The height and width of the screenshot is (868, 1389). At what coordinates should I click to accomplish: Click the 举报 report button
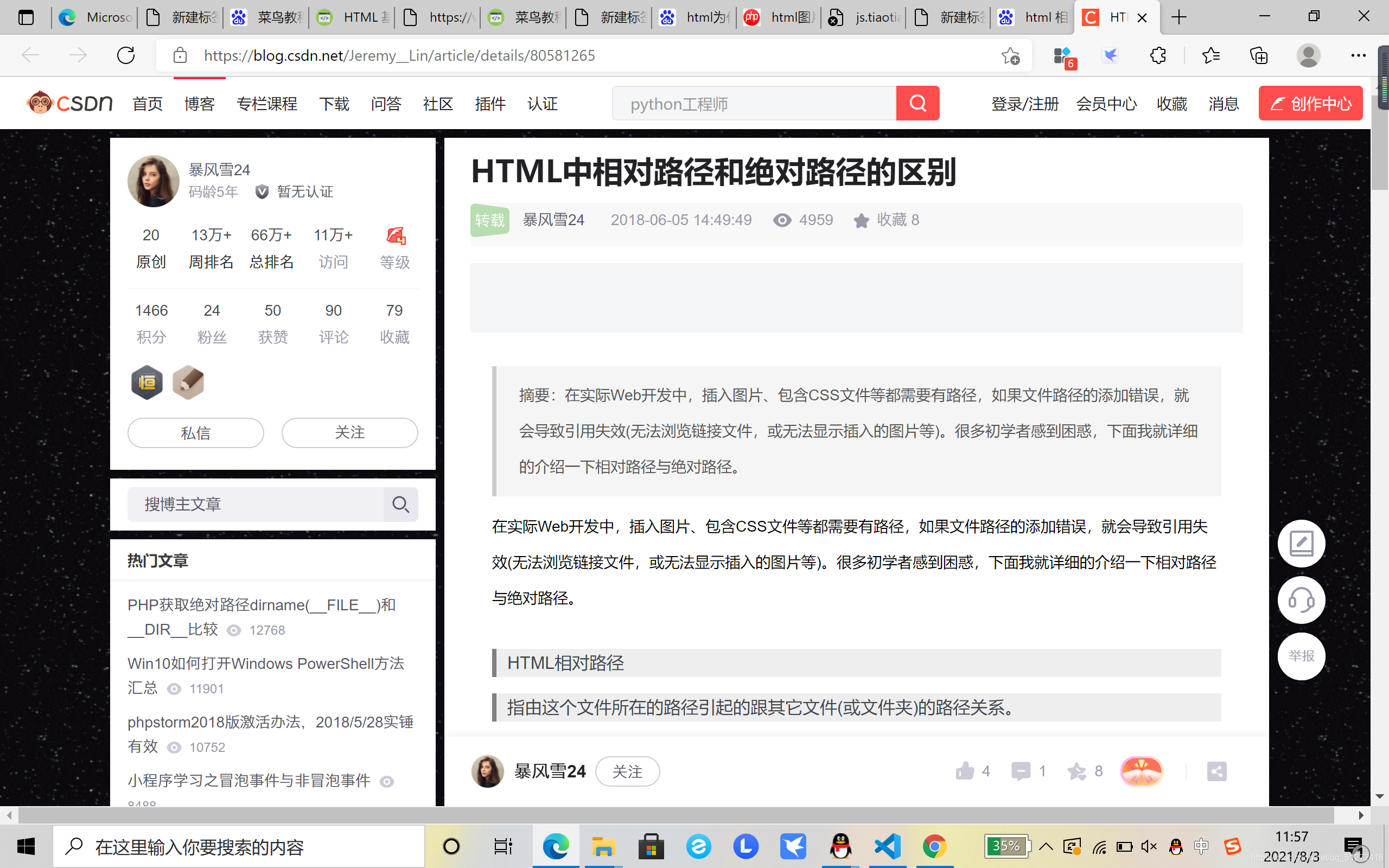[x=1301, y=656]
